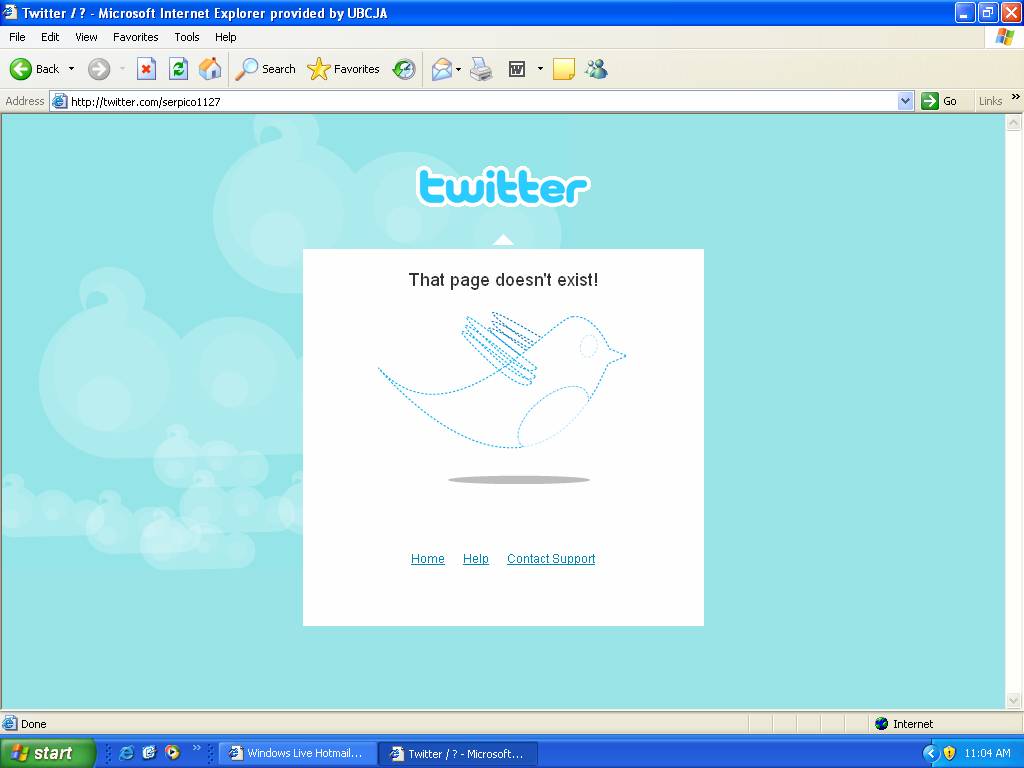Open History with the clock icon
Screen dimensions: 1024x768
(x=404, y=69)
